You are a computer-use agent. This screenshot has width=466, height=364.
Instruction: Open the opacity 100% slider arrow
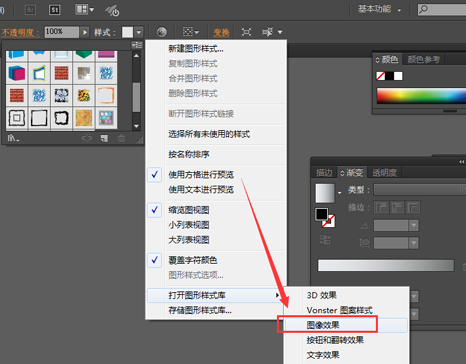[85, 32]
